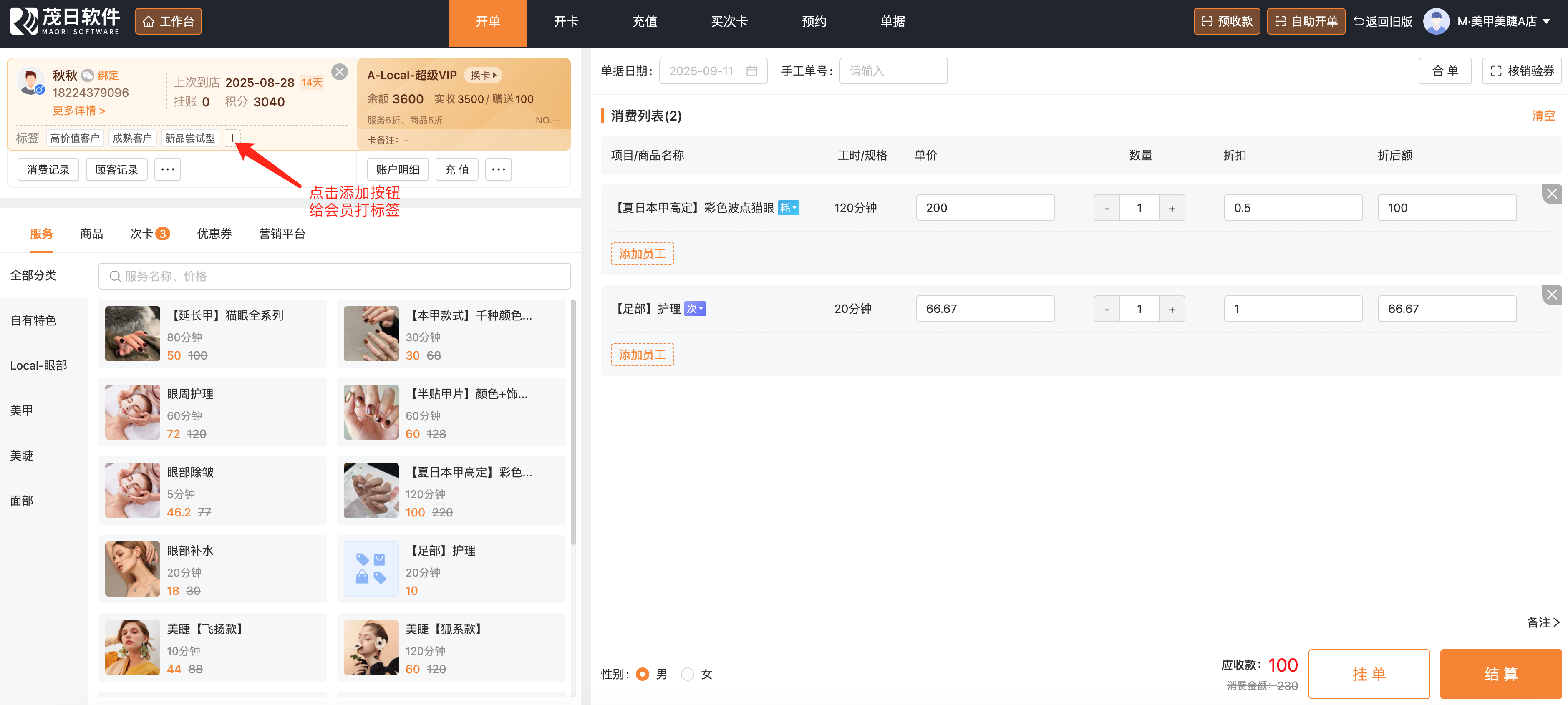Select 女 gender radio button
Image resolution: width=1568 pixels, height=705 pixels.
tap(687, 674)
